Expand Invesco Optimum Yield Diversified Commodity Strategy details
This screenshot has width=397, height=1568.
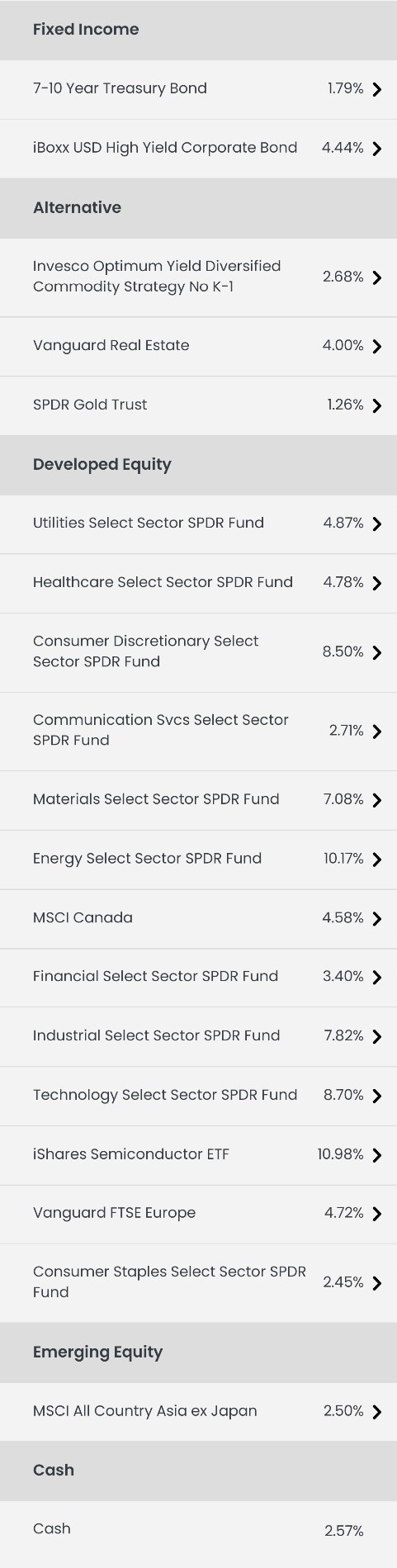[x=198, y=277]
